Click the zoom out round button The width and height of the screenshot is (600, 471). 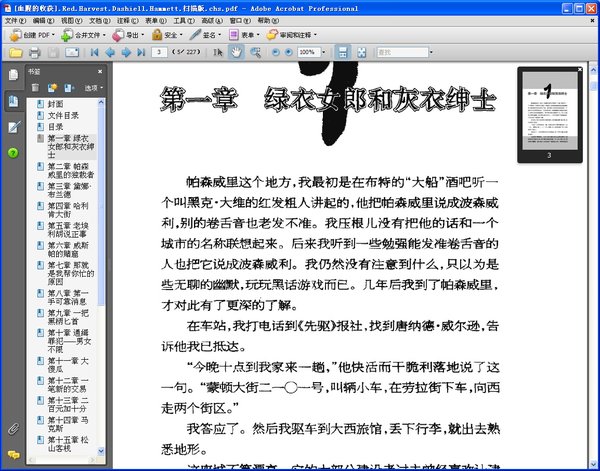coord(276,52)
